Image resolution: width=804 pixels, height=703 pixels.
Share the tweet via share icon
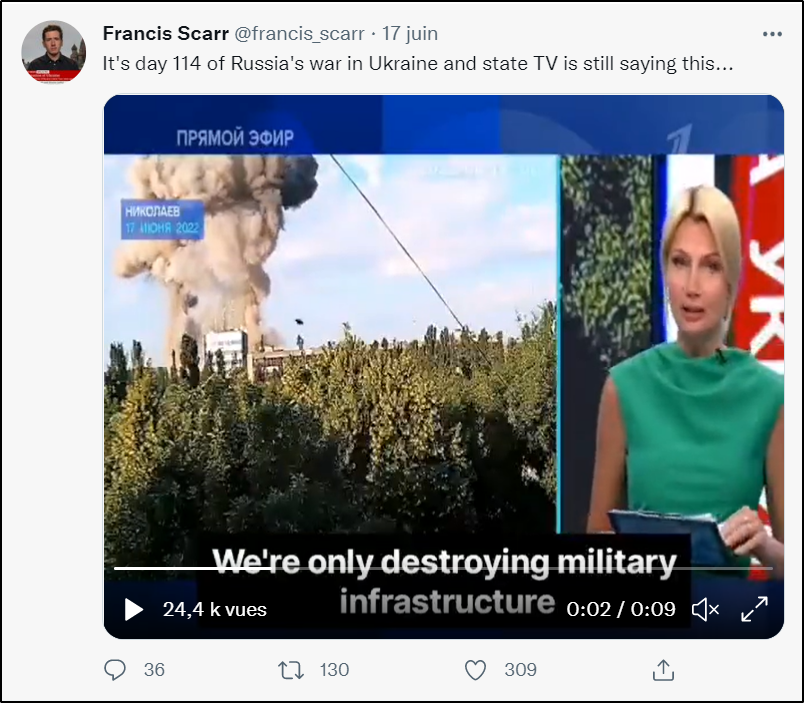(663, 670)
